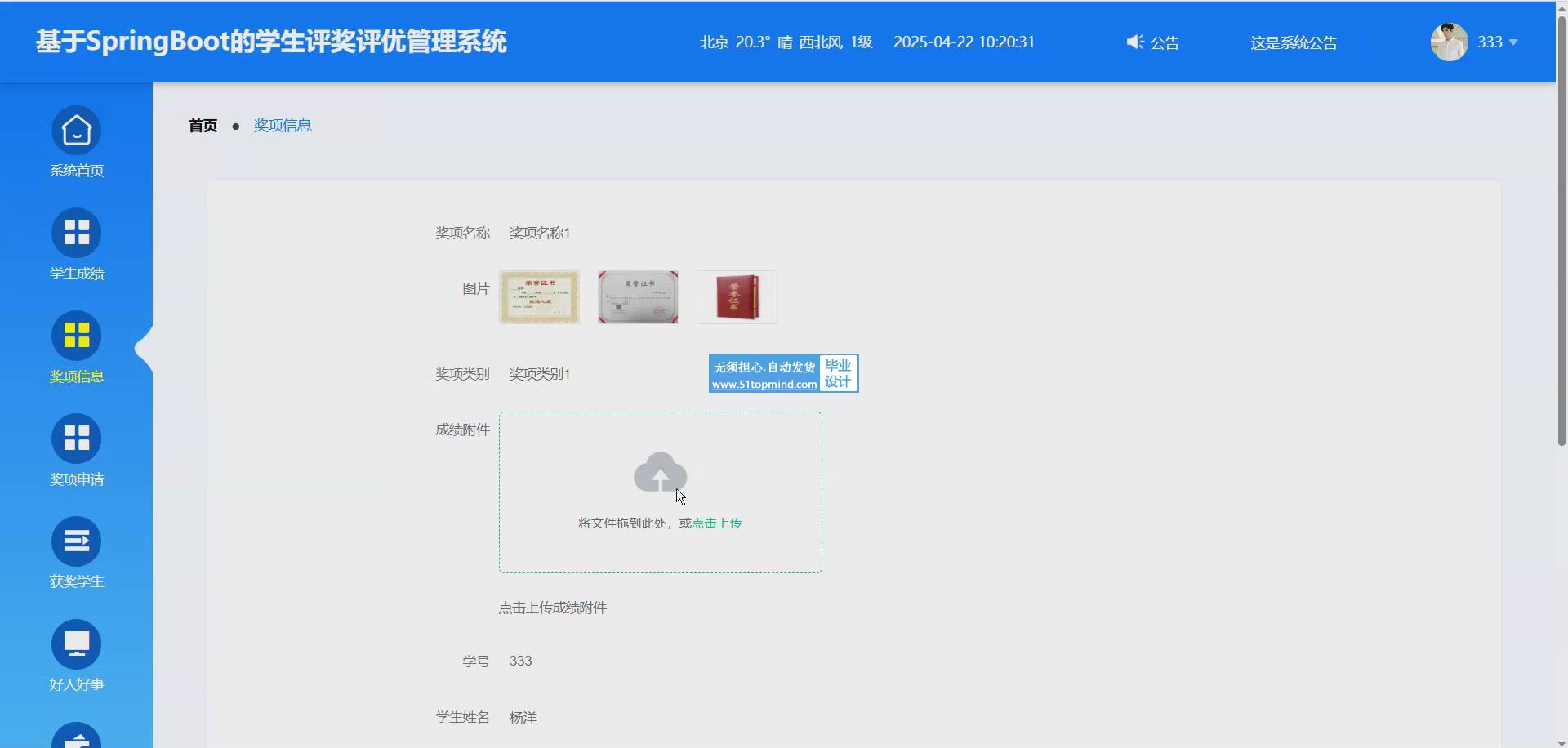Click the system title in header
1568x748 pixels.
[x=271, y=42]
